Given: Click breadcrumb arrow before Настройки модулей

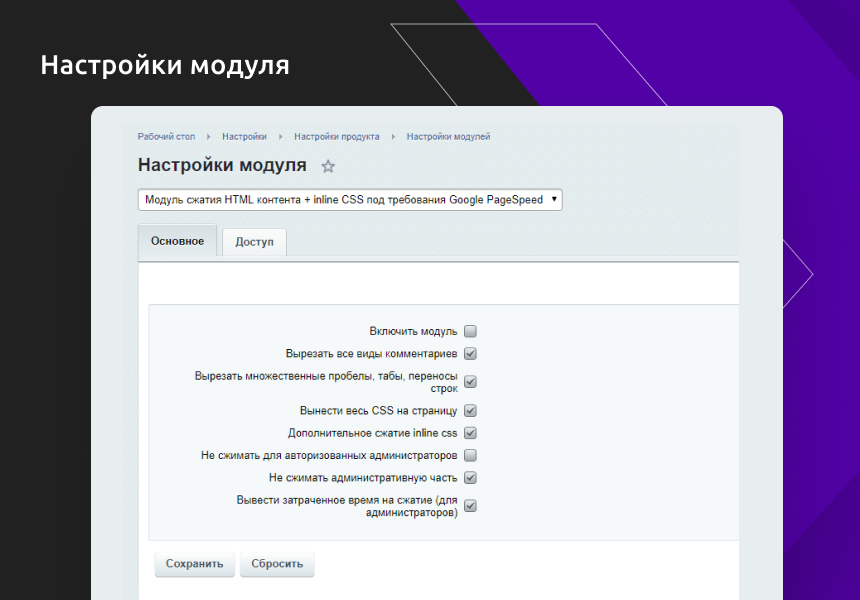Looking at the screenshot, I should 393,136.
